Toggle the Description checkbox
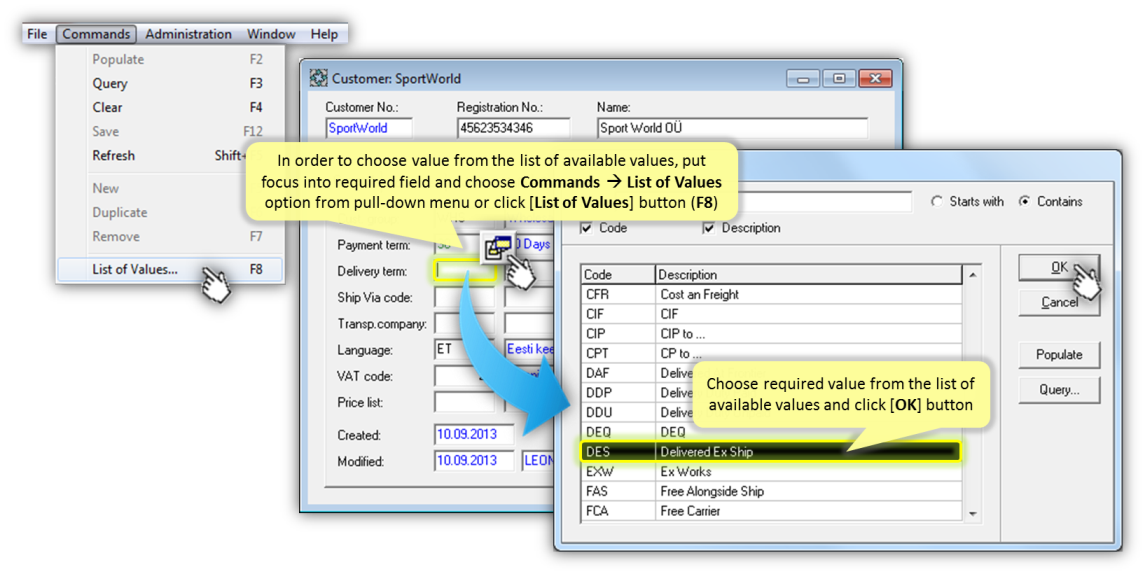Screen dimensions: 1145x574 click(709, 228)
